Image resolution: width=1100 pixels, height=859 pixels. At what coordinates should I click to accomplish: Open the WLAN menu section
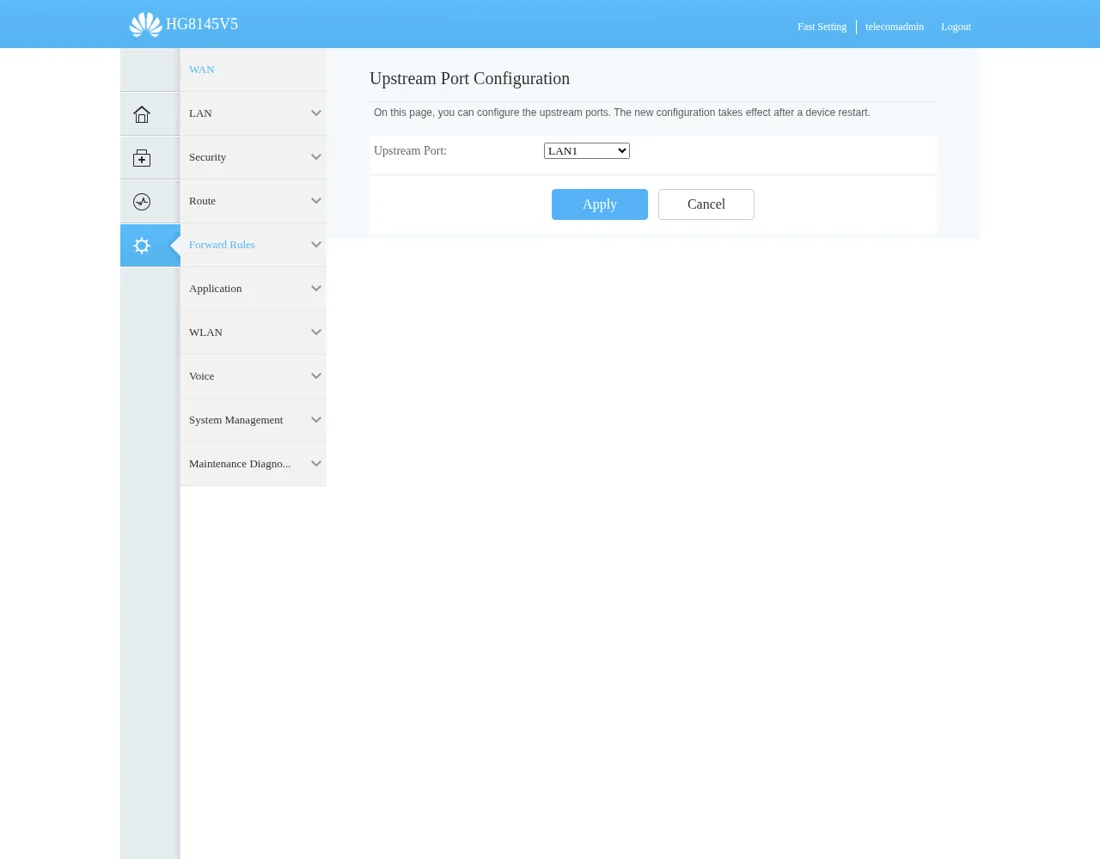click(x=253, y=332)
